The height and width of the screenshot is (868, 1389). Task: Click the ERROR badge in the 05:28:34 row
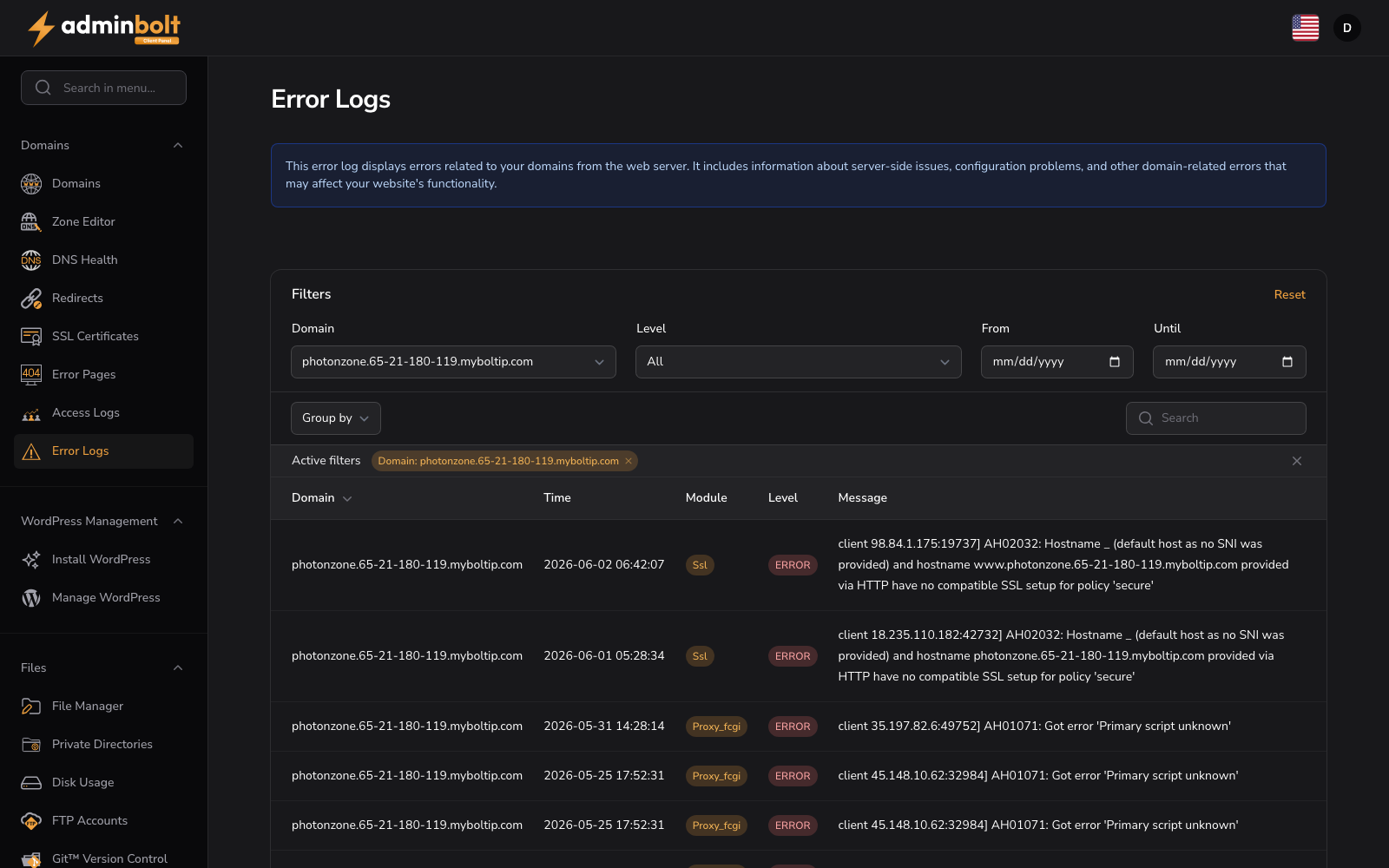click(x=793, y=656)
